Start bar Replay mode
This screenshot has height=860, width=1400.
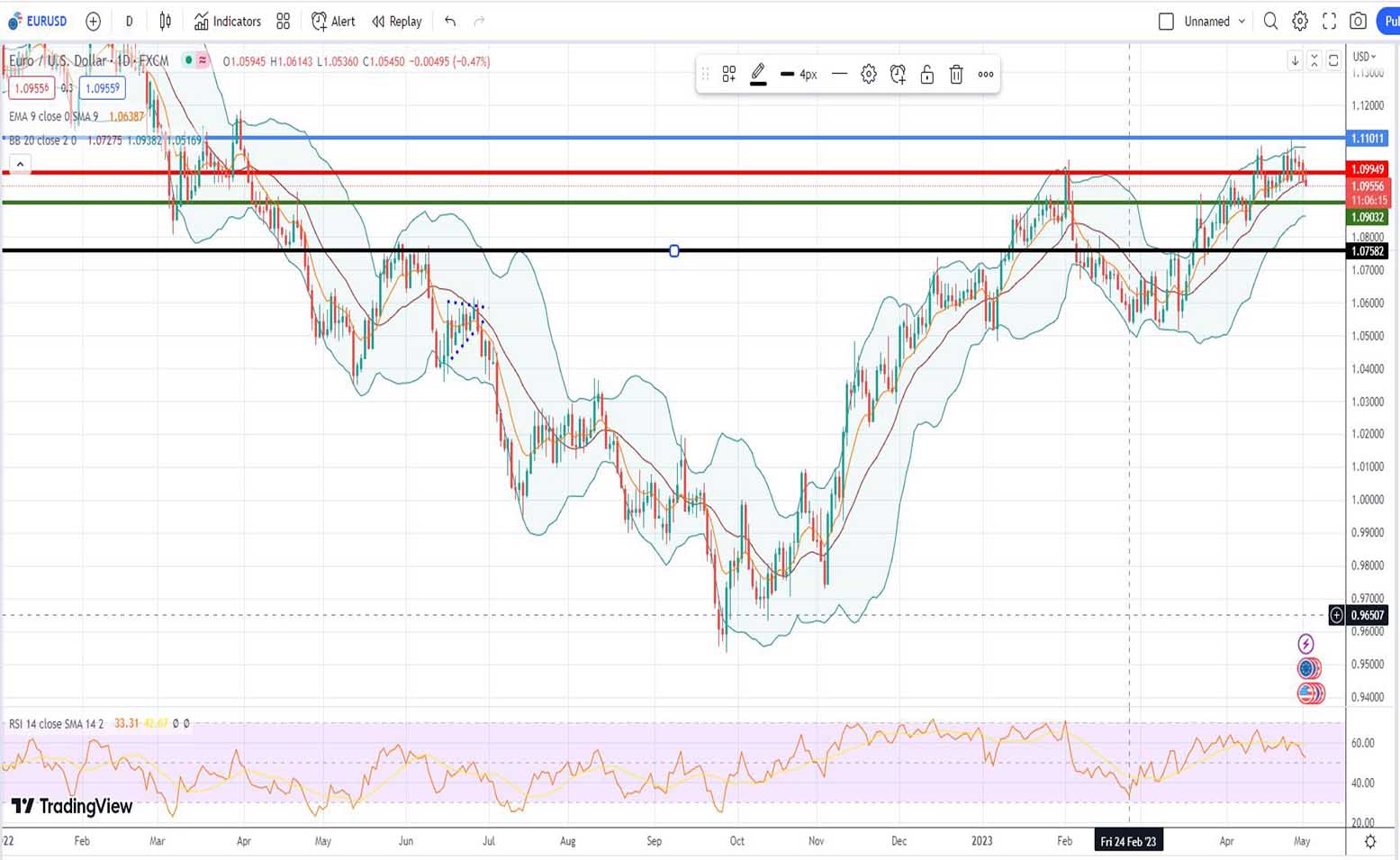pos(397,21)
